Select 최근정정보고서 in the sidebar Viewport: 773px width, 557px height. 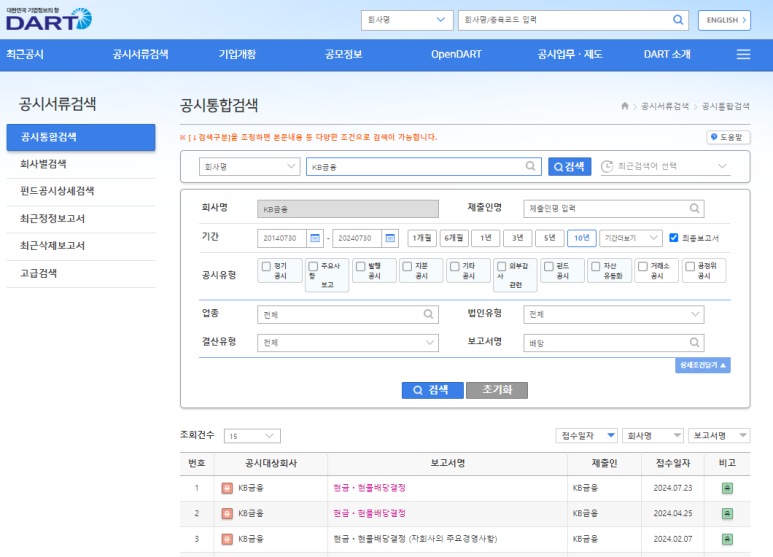point(81,219)
